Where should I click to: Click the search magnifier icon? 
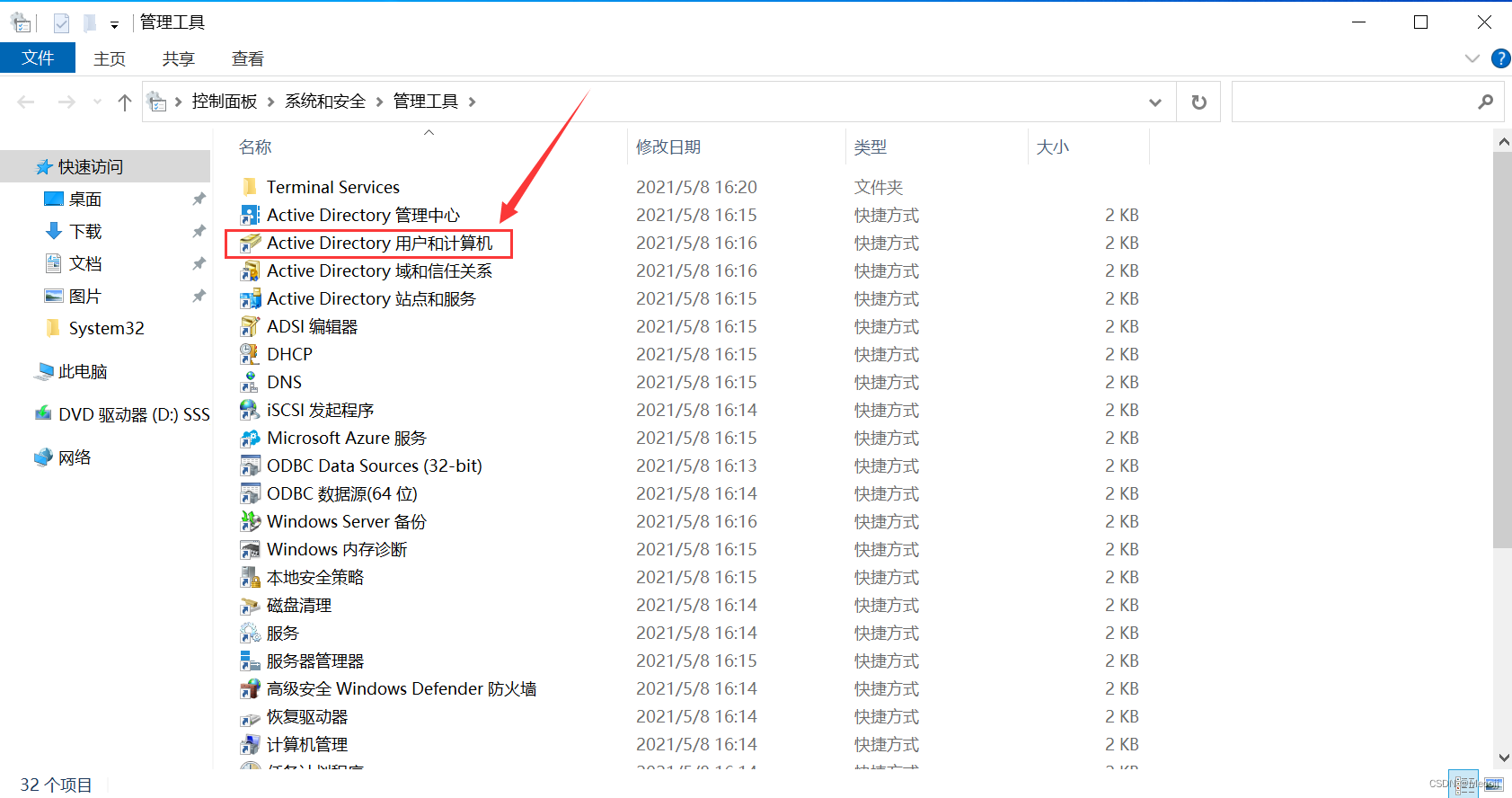click(1485, 102)
